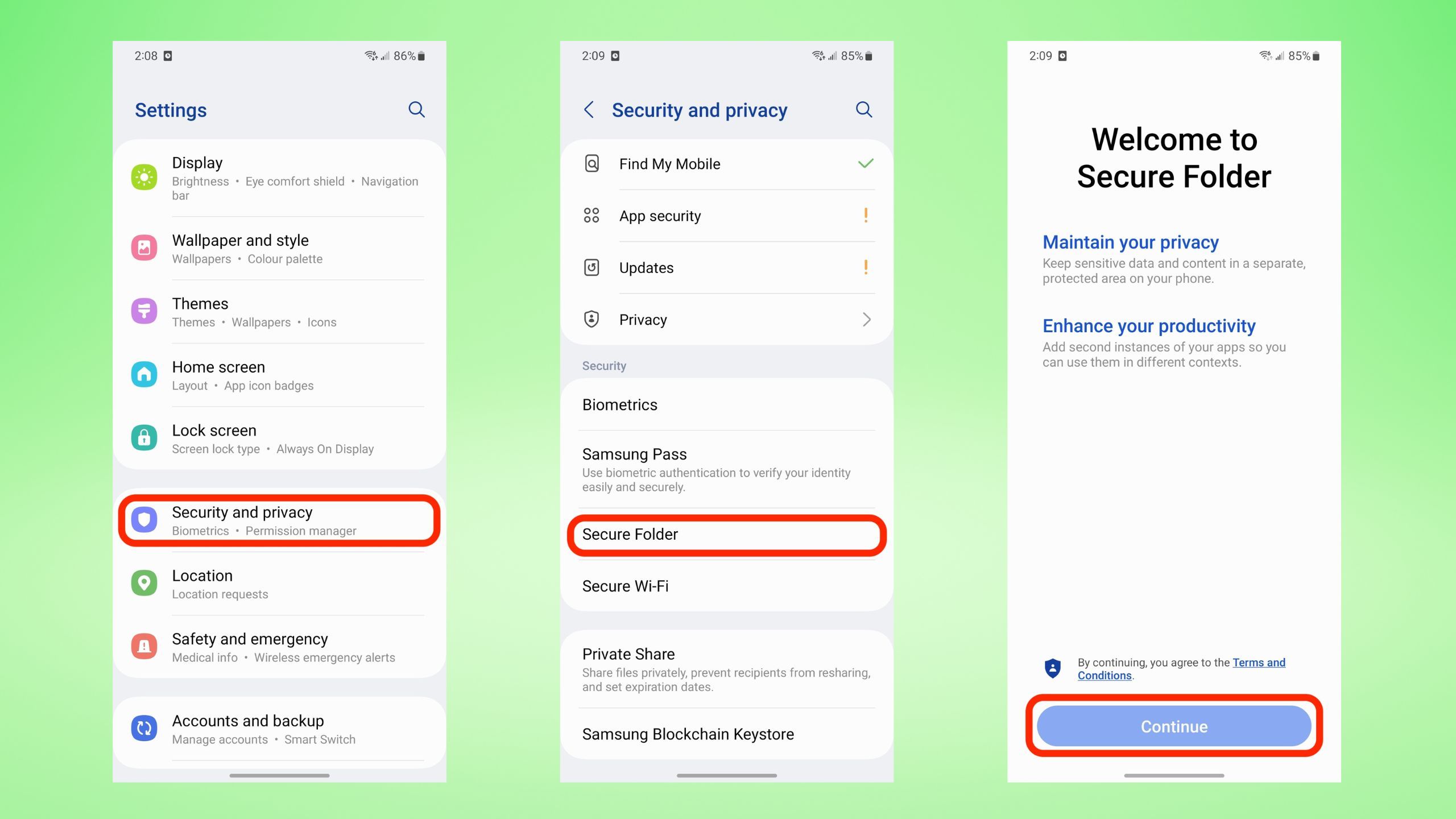Expand the Biometrics settings section

[x=728, y=404]
